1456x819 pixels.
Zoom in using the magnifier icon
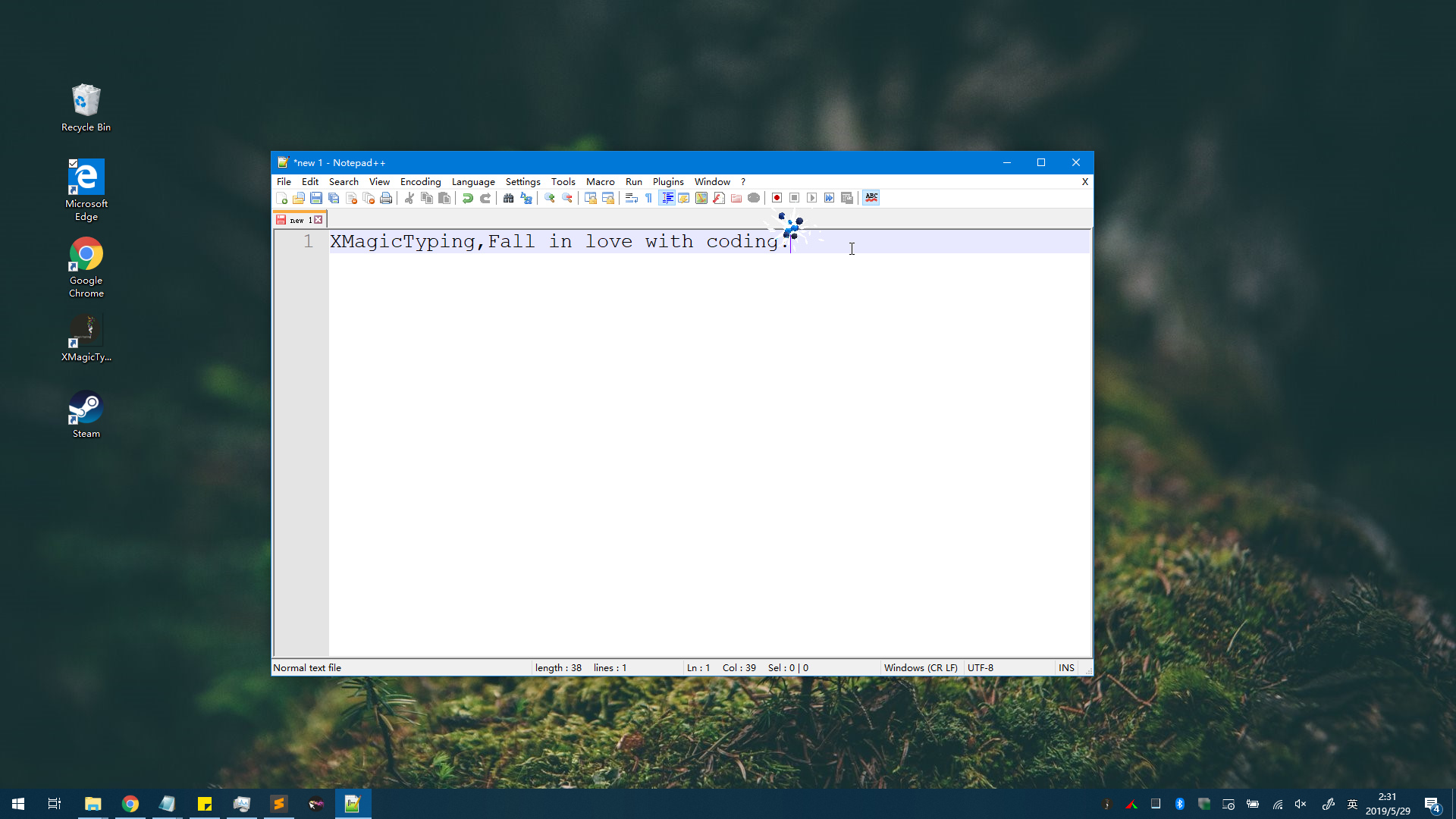point(550,198)
